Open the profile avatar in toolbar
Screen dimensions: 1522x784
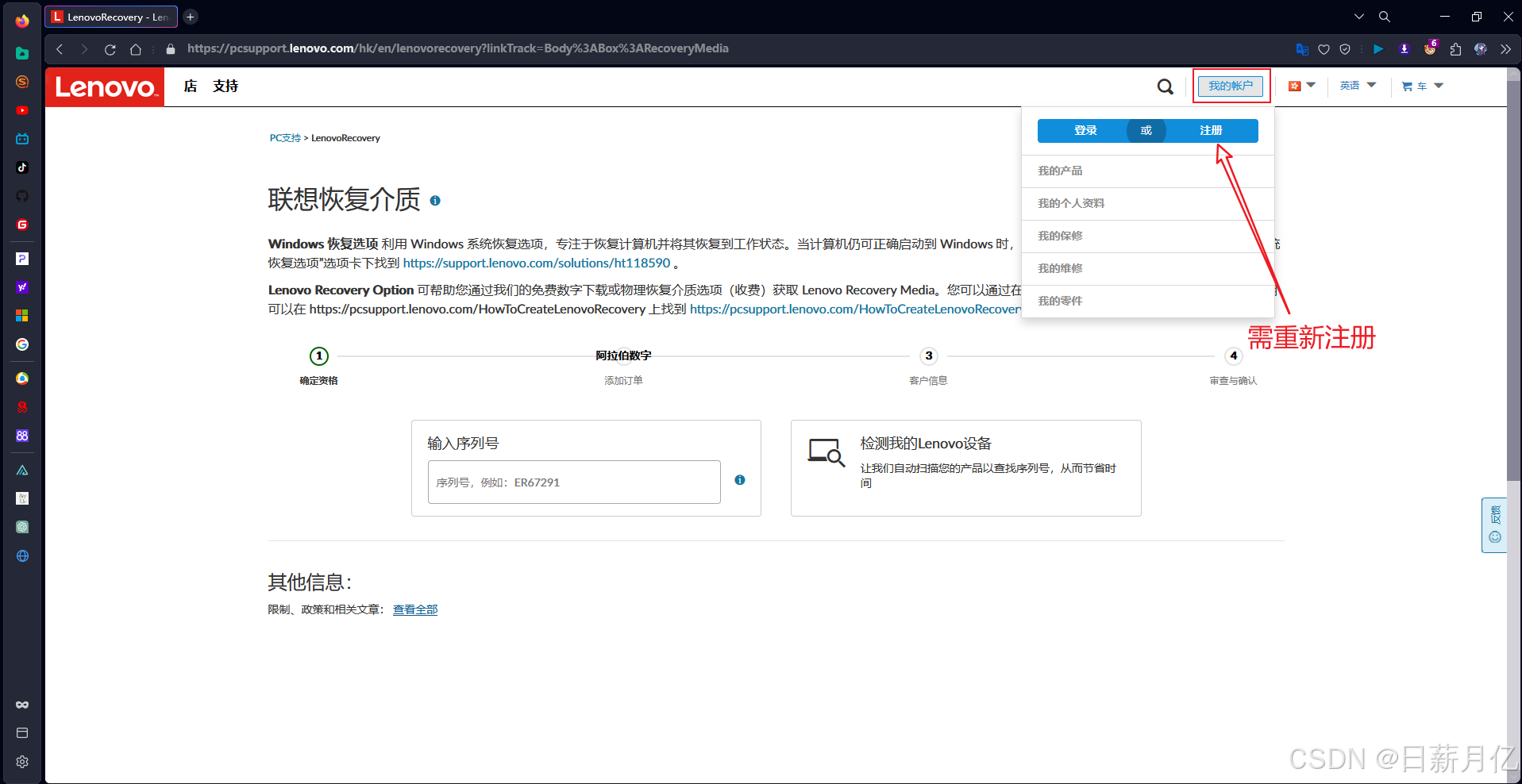pyautogui.click(x=1481, y=49)
